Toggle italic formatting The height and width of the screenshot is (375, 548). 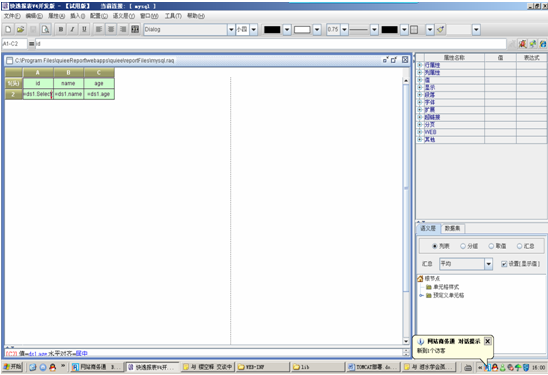[x=72, y=29]
